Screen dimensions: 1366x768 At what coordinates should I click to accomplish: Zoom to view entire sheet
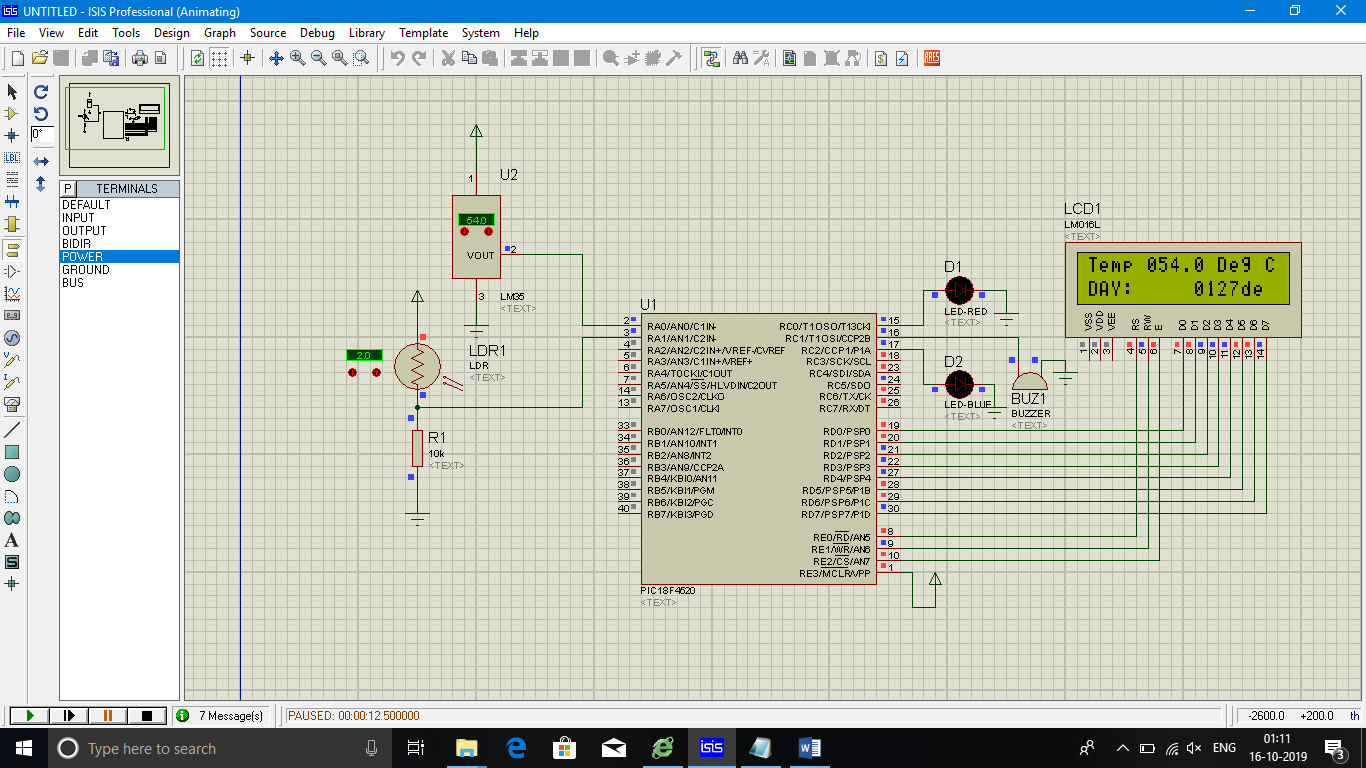[340, 58]
